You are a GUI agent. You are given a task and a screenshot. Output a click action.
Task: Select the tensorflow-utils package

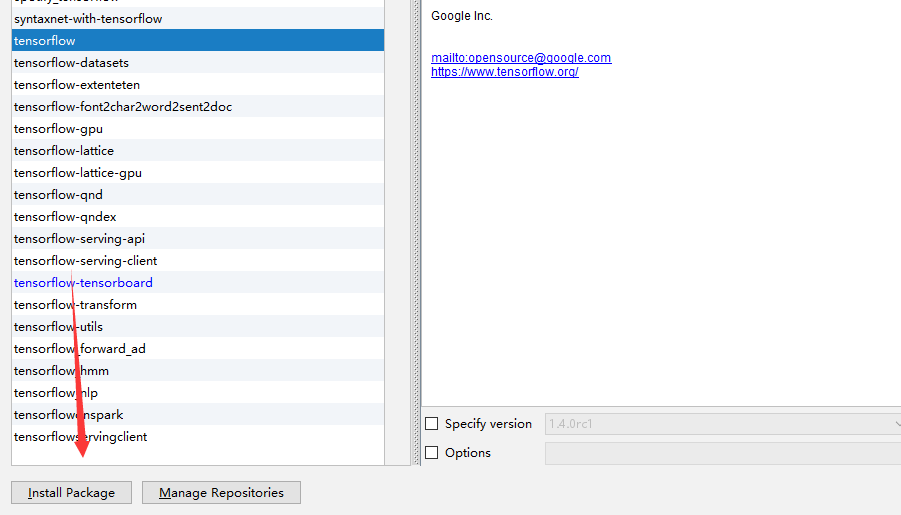point(198,326)
